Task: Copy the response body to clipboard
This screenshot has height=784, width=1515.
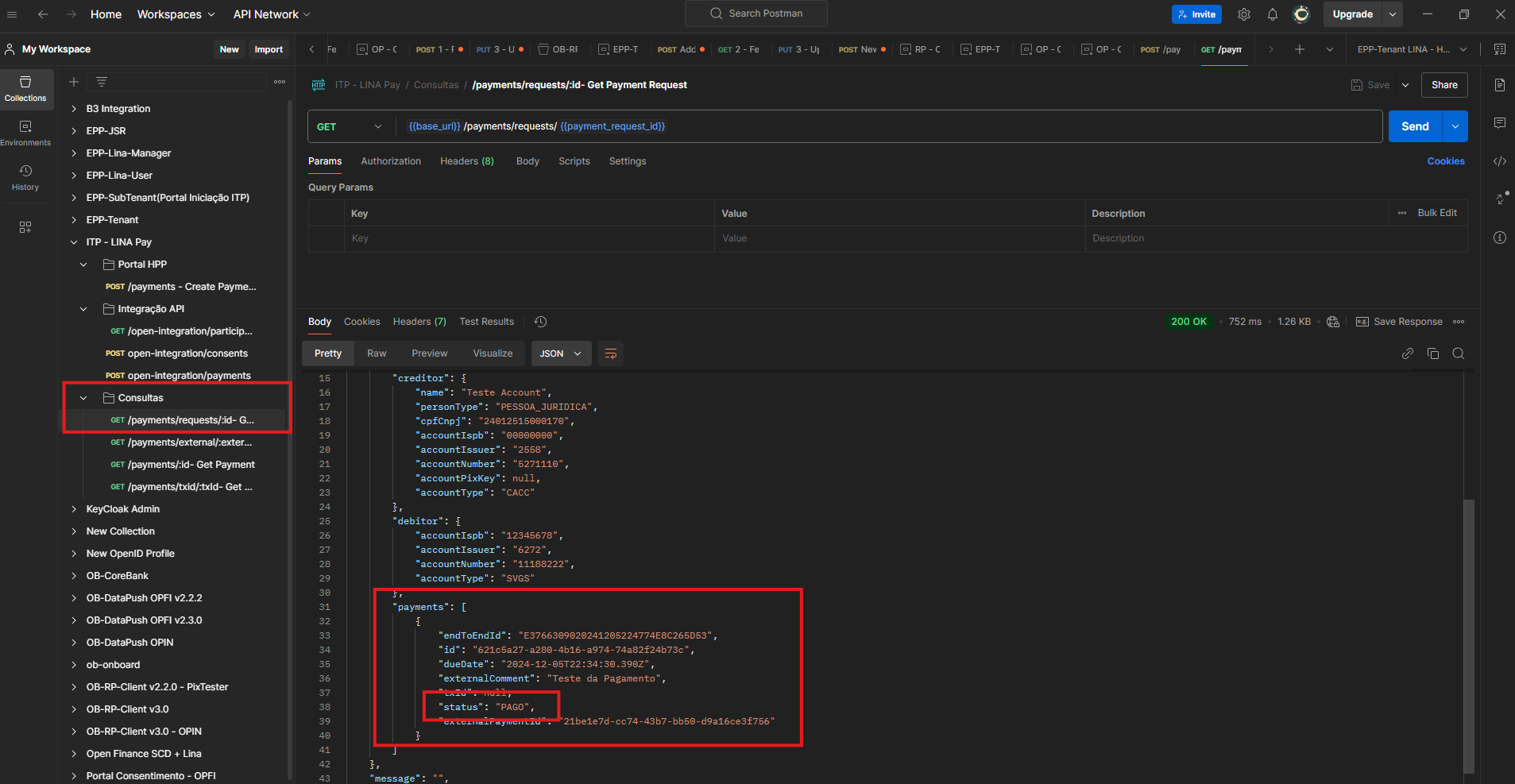Action: [1433, 353]
